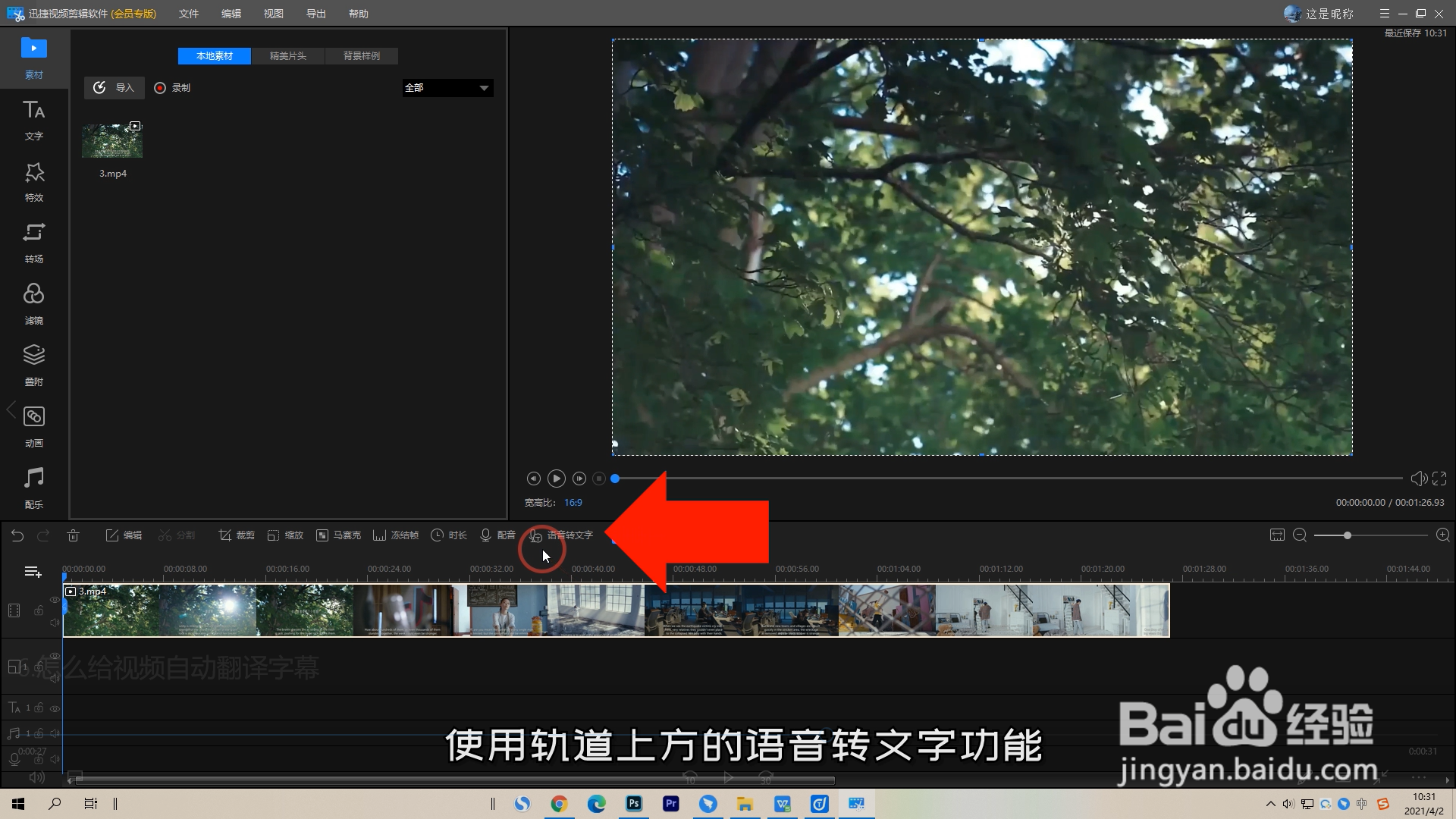Viewport: 1456px width, 819px height.
Task: Open the 配音 dubbing tool
Action: point(498,535)
